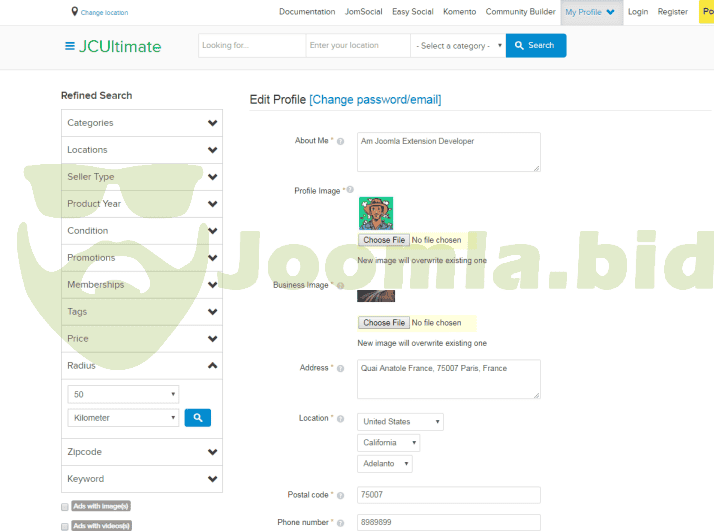The image size is (714, 531).
Task: Click the blue radius magnifier search button
Action: (x=197, y=418)
